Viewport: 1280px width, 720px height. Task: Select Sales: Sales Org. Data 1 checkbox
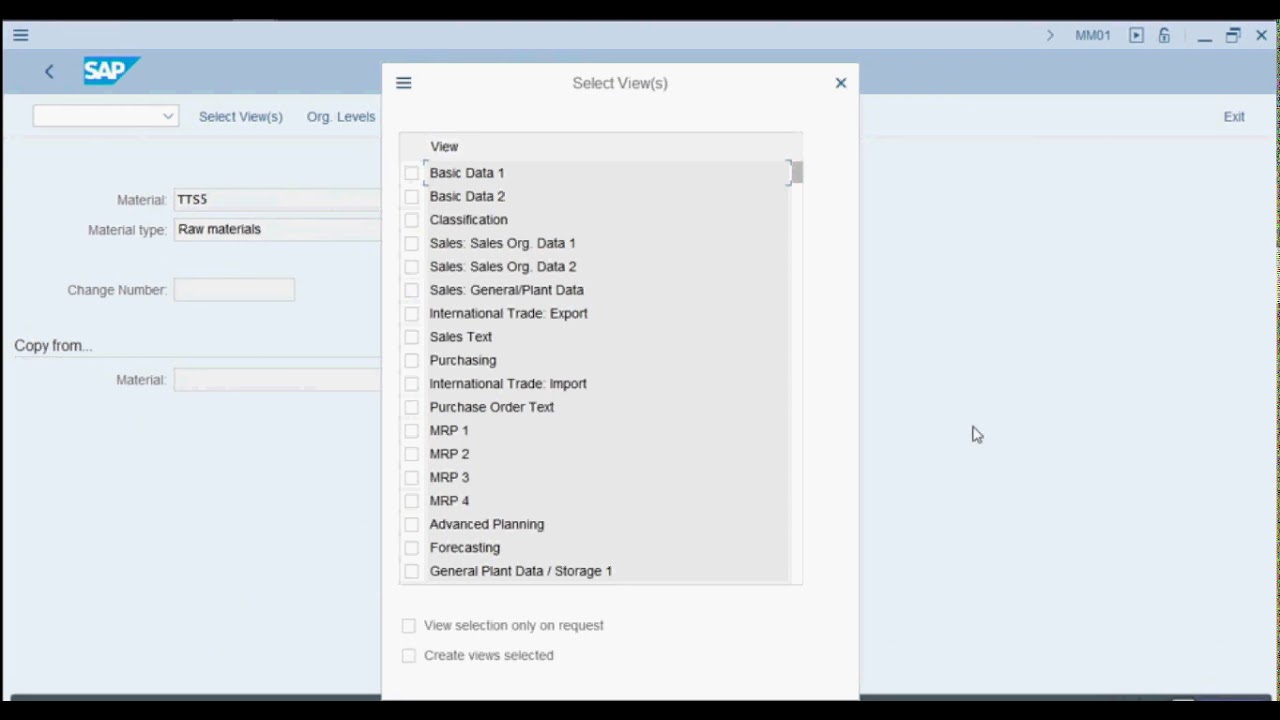click(412, 243)
